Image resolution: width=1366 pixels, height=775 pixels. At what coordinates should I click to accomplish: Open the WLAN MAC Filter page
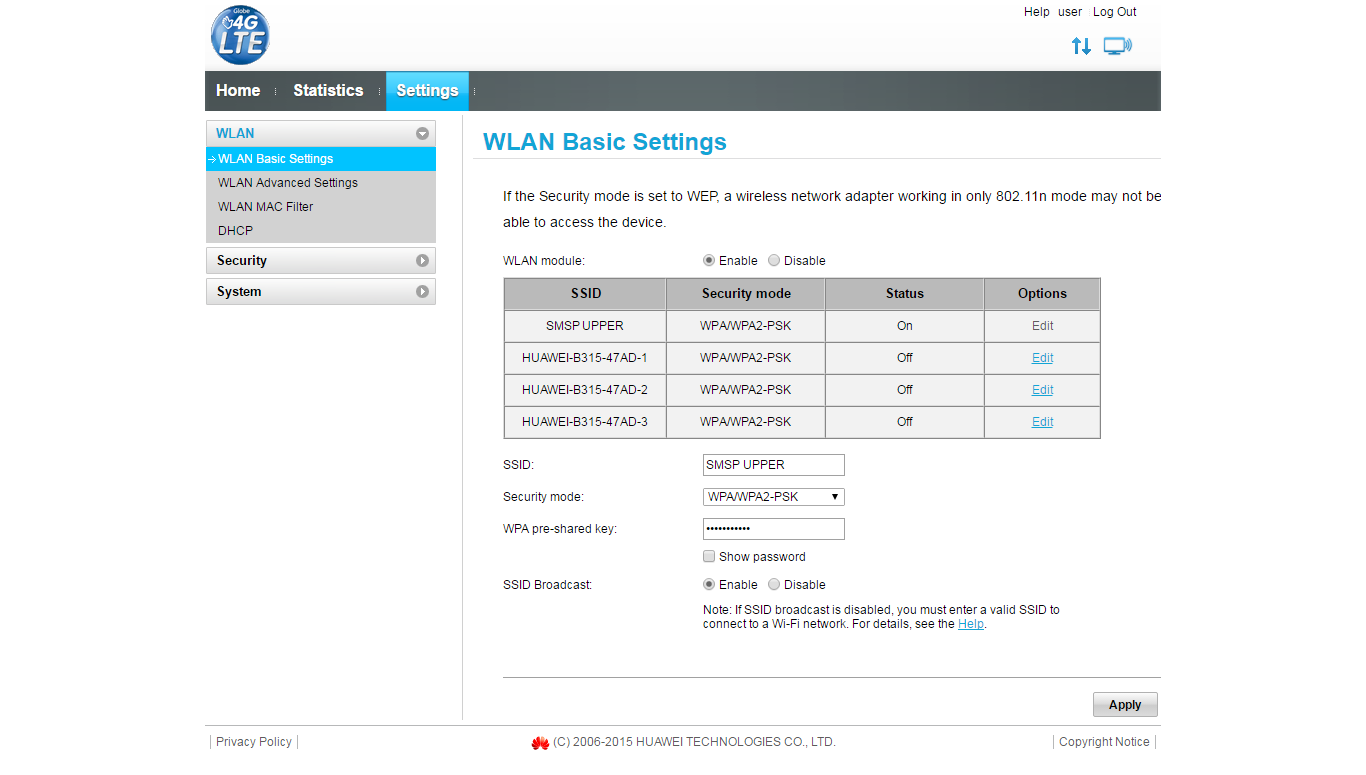pos(265,206)
